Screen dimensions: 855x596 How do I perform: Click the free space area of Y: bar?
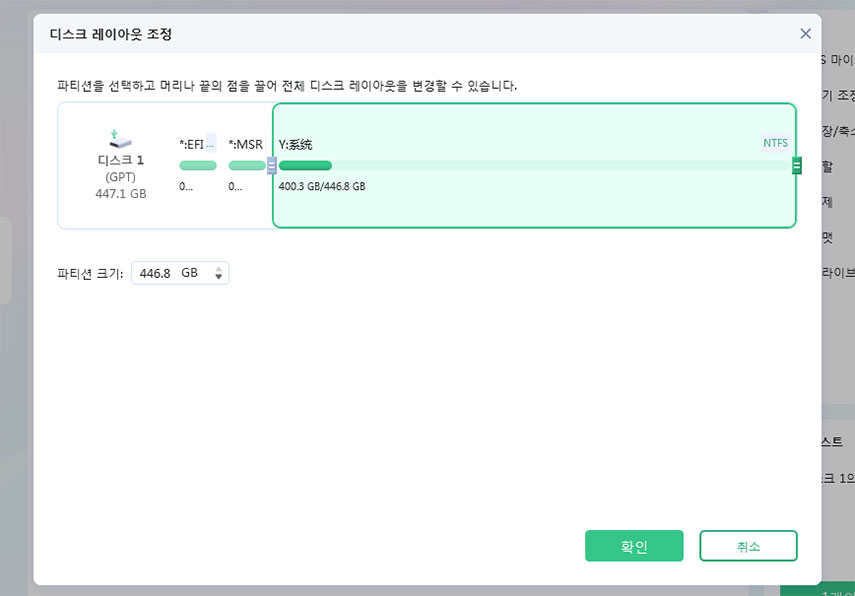[x=560, y=166]
